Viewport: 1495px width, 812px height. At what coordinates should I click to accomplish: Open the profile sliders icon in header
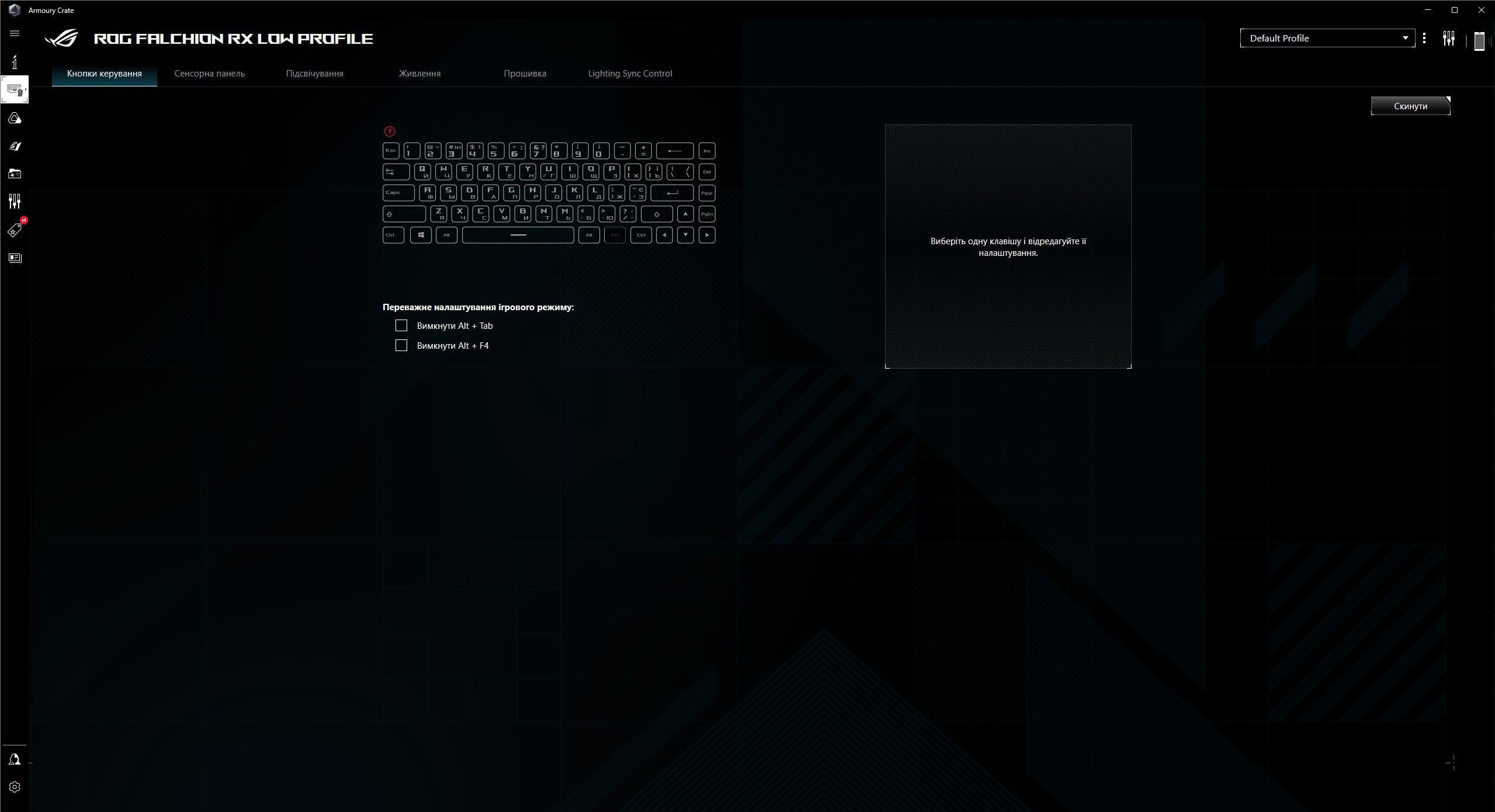point(1449,39)
